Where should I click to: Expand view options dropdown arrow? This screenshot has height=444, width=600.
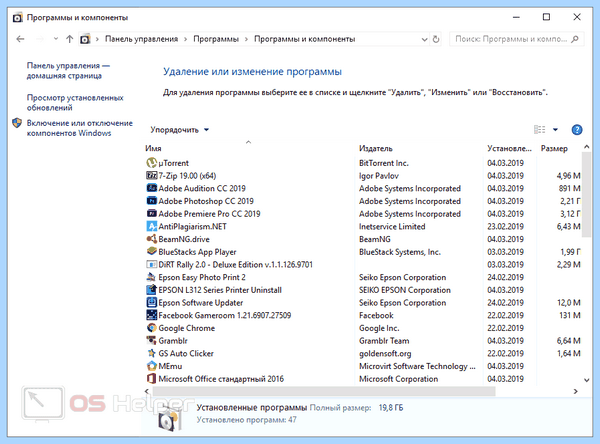click(x=555, y=130)
